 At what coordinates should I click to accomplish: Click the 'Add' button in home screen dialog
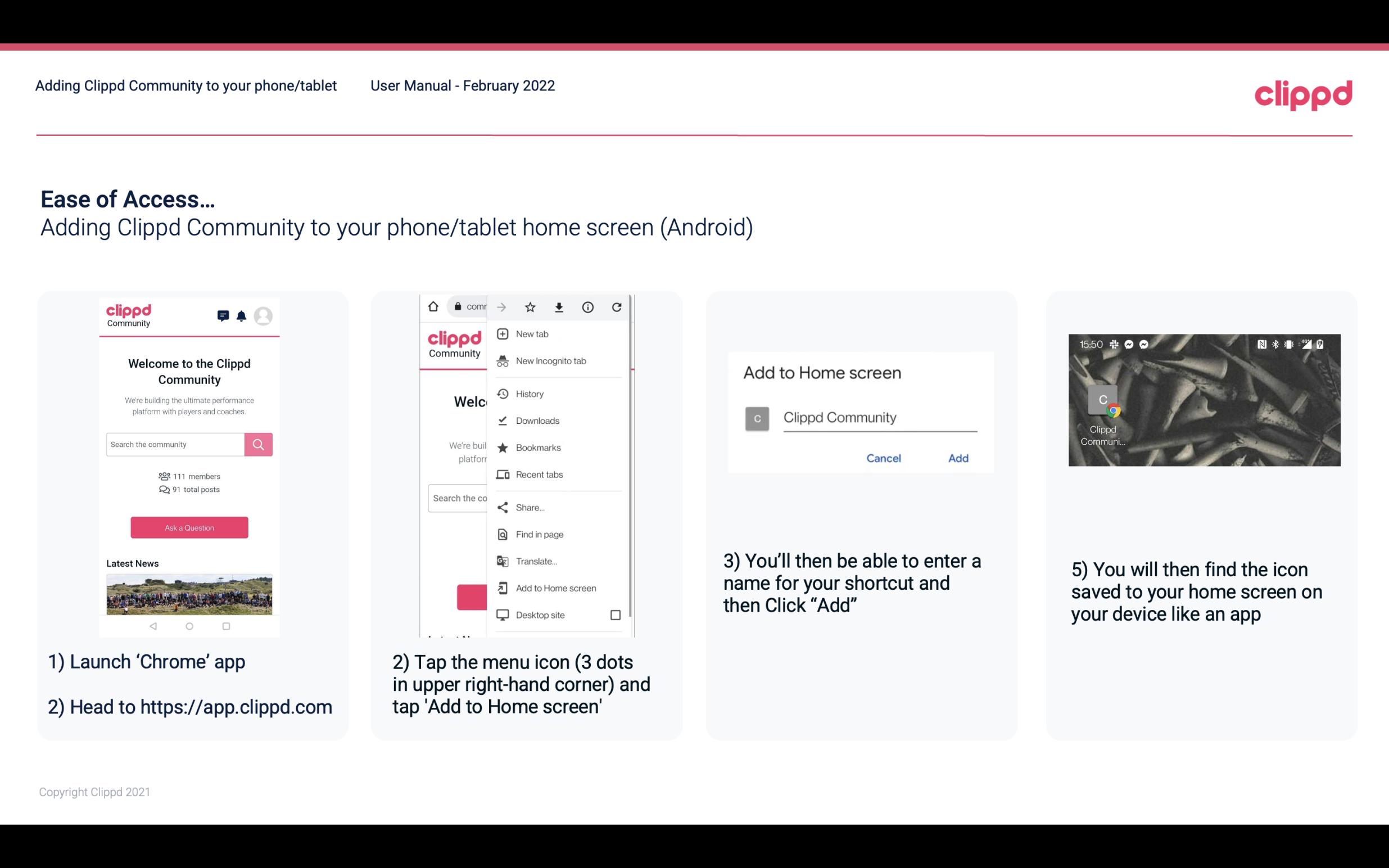pos(958,458)
